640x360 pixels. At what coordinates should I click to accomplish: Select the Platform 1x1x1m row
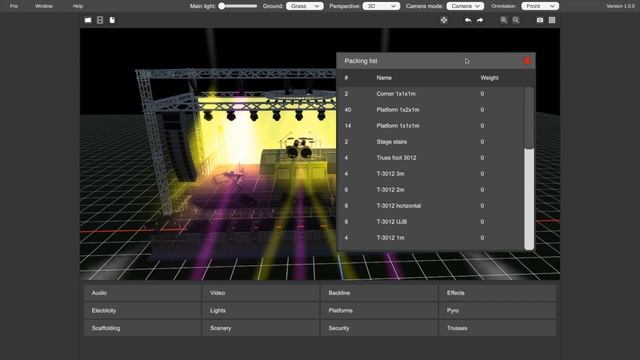[x=430, y=126]
